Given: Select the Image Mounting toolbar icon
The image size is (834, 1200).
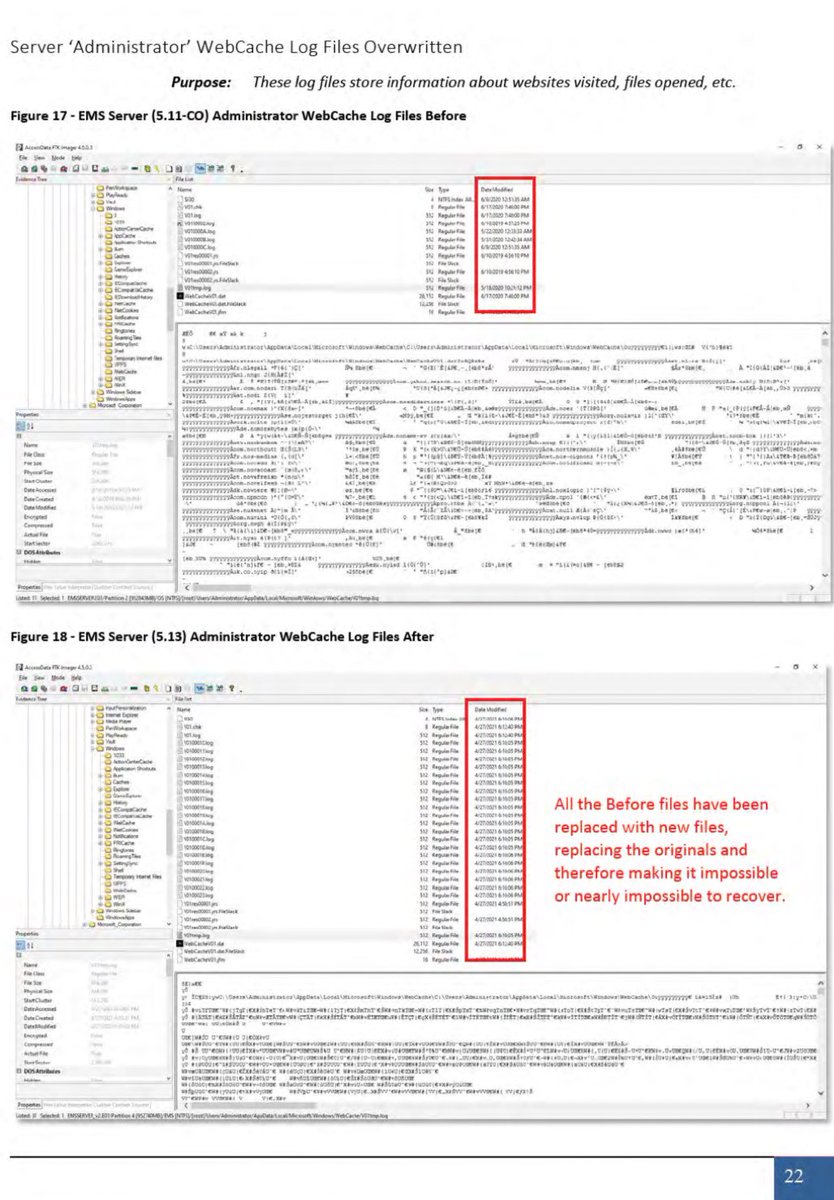Looking at the screenshot, I should [43, 168].
